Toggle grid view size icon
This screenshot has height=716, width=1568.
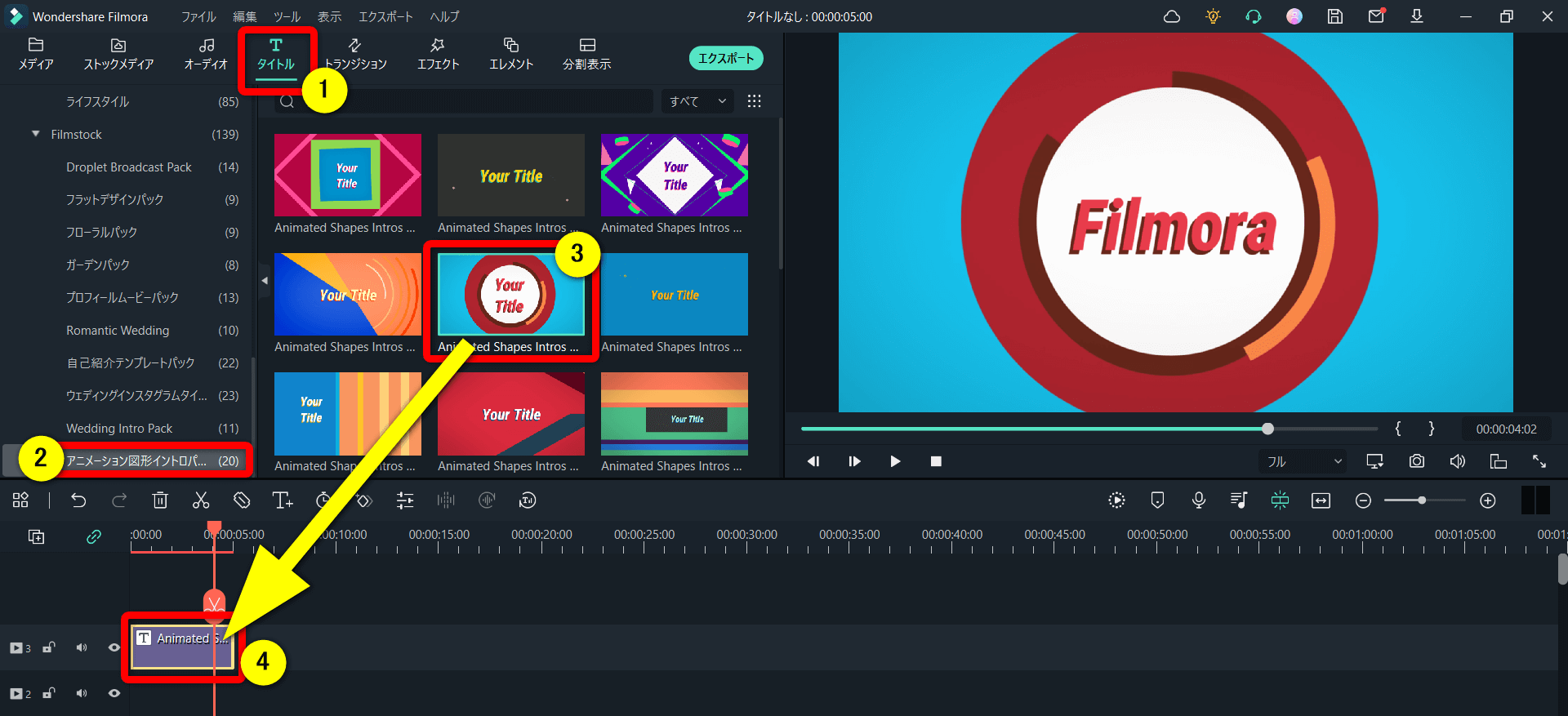tap(755, 101)
